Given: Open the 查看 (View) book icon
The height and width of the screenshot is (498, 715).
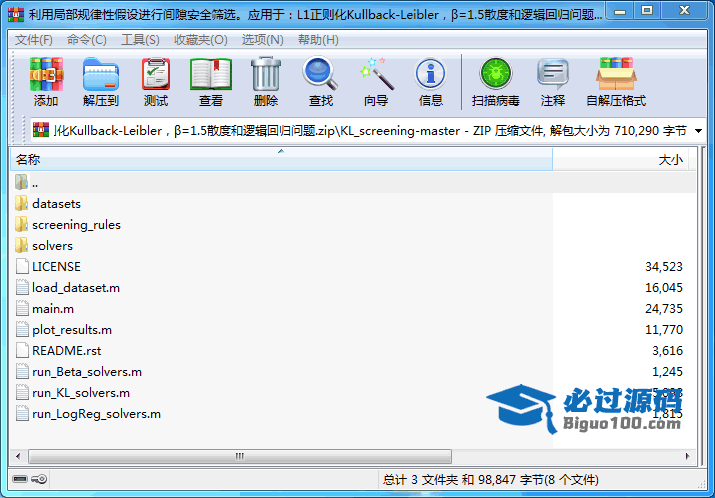Looking at the screenshot, I should pyautogui.click(x=210, y=75).
